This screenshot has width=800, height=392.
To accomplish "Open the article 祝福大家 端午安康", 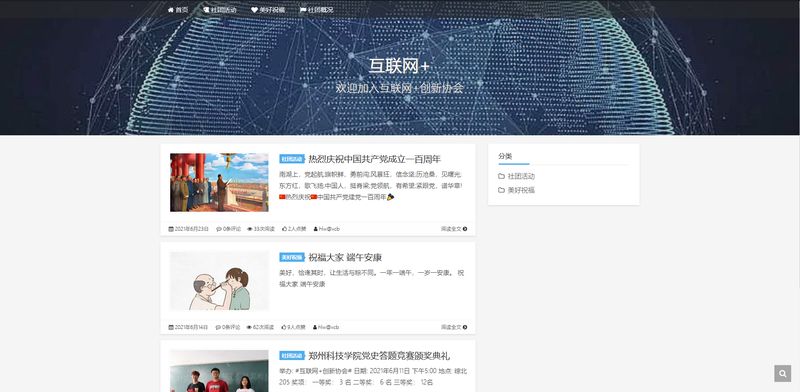I will [345, 257].
